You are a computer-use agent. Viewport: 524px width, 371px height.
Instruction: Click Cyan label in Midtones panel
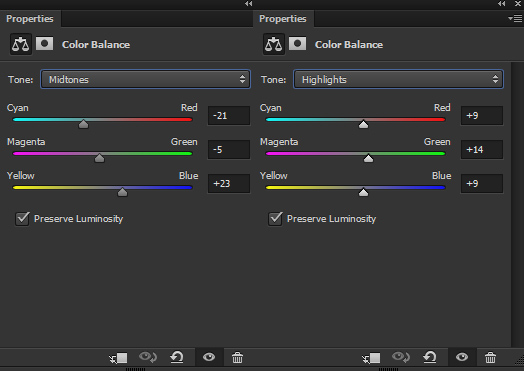click(18, 108)
